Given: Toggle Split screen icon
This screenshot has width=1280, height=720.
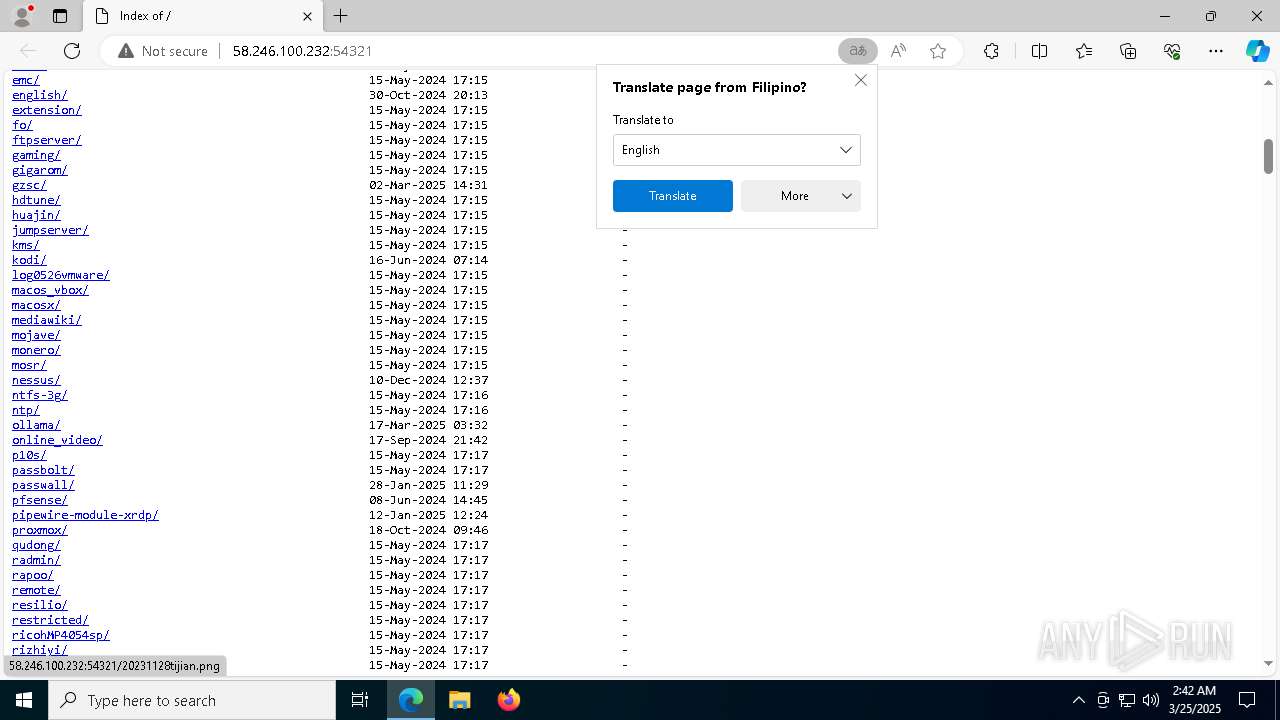Looking at the screenshot, I should (x=1039, y=51).
